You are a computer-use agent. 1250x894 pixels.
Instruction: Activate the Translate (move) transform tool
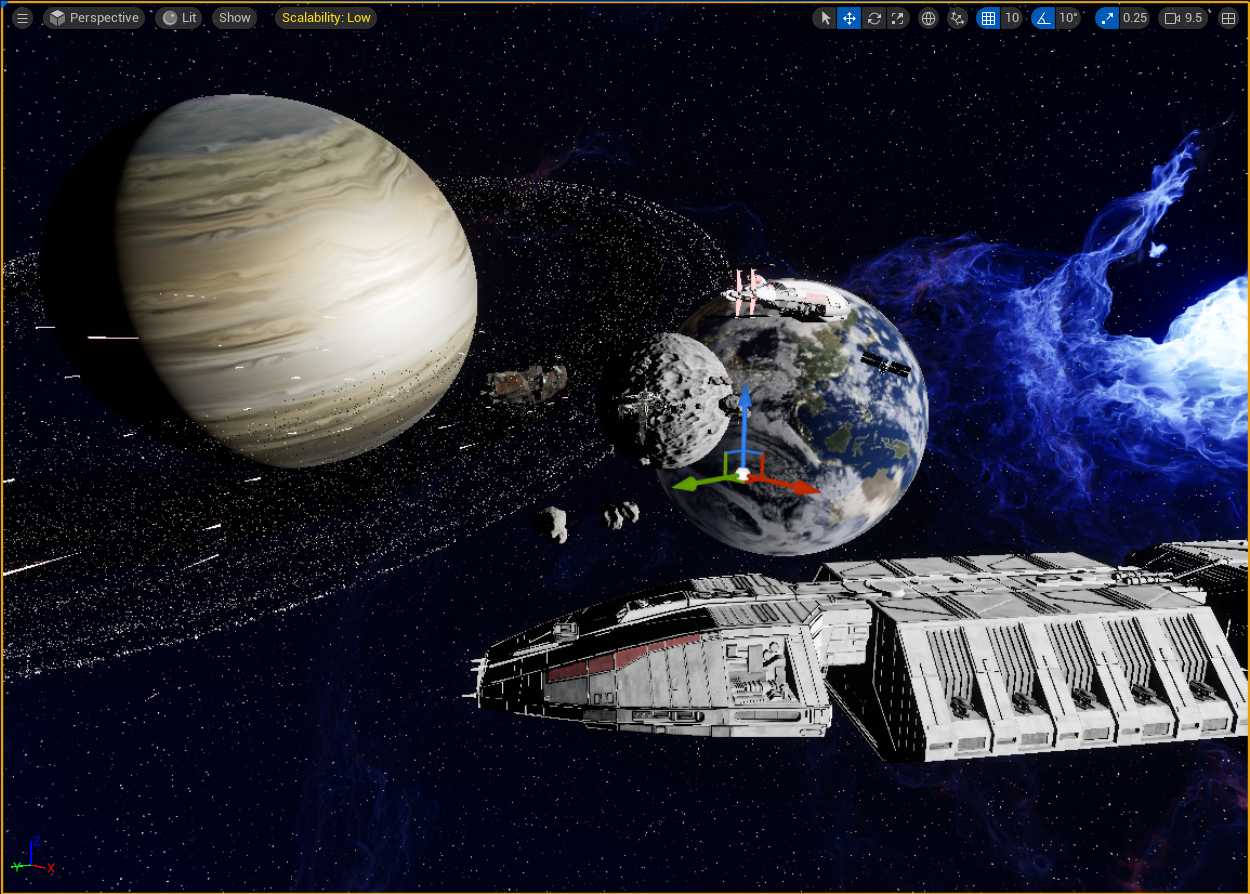pos(849,18)
